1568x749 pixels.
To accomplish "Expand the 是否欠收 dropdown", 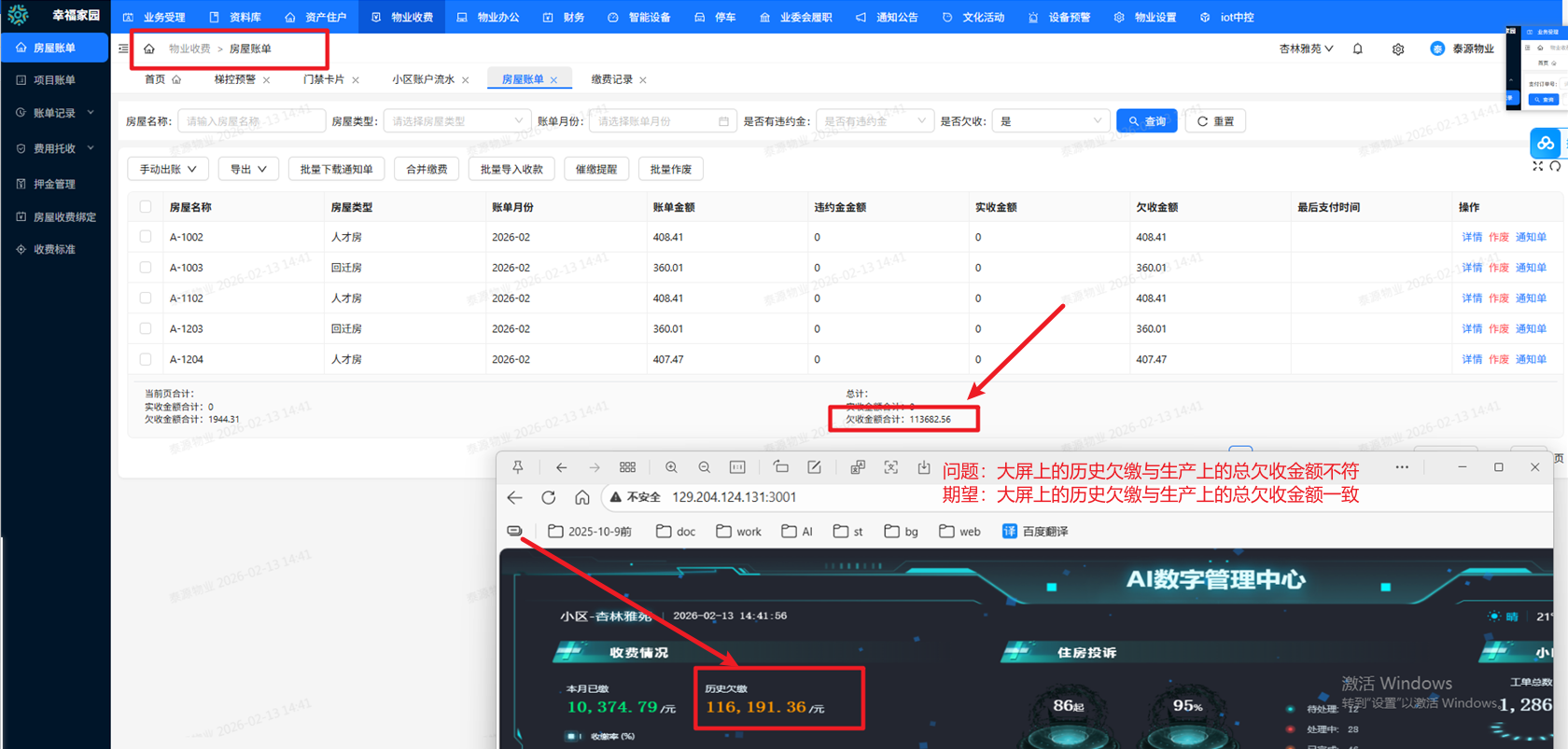I will 1051,121.
